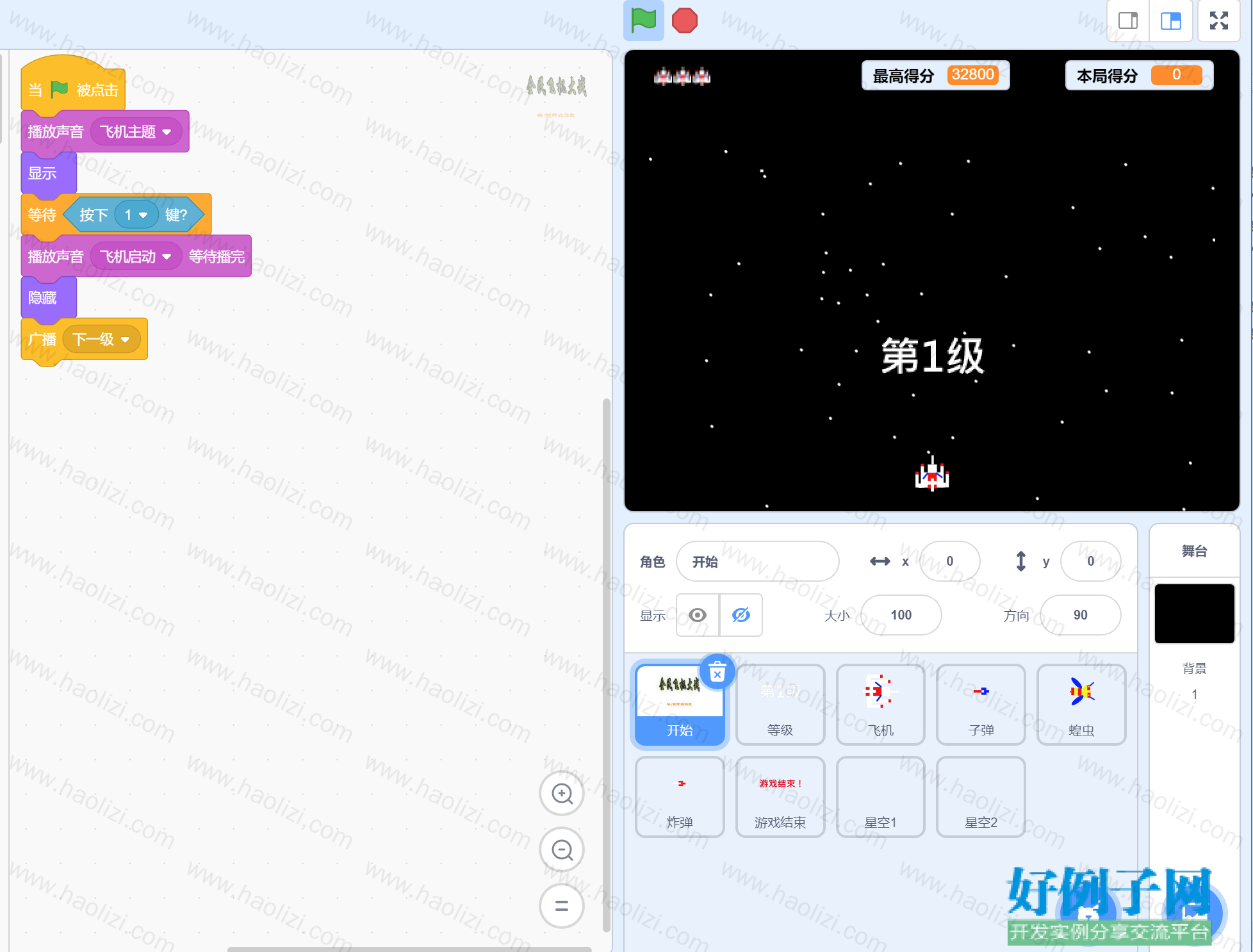Image resolution: width=1253 pixels, height=952 pixels.
Task: Click the 最高得分 variable monitor
Action: click(x=935, y=76)
